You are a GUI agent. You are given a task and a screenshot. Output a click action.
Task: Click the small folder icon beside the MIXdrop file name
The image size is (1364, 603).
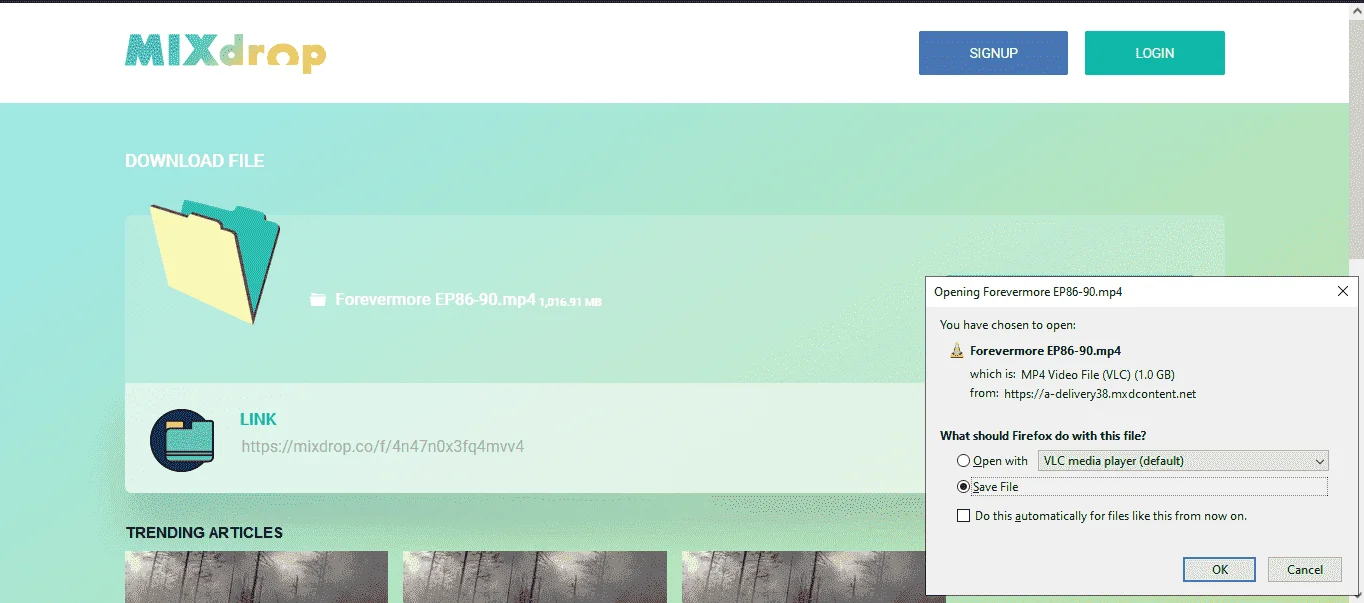[x=318, y=300]
